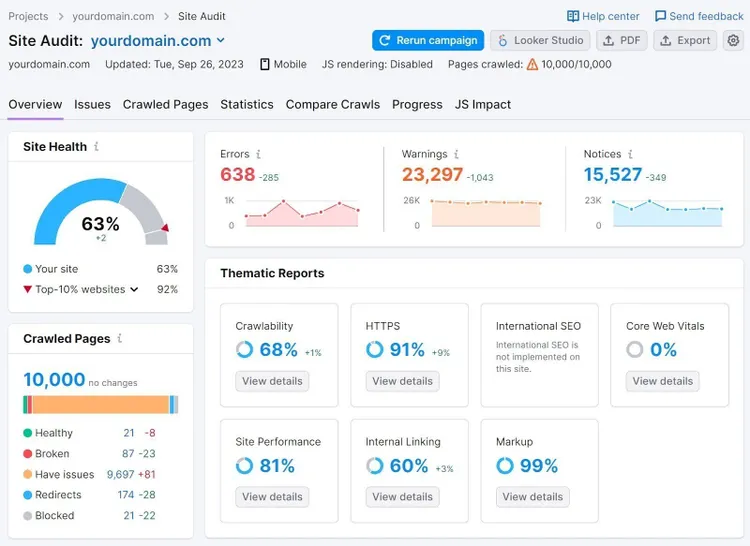Open the JS Impact tab
Image resolution: width=750 pixels, height=546 pixels.
coord(483,104)
